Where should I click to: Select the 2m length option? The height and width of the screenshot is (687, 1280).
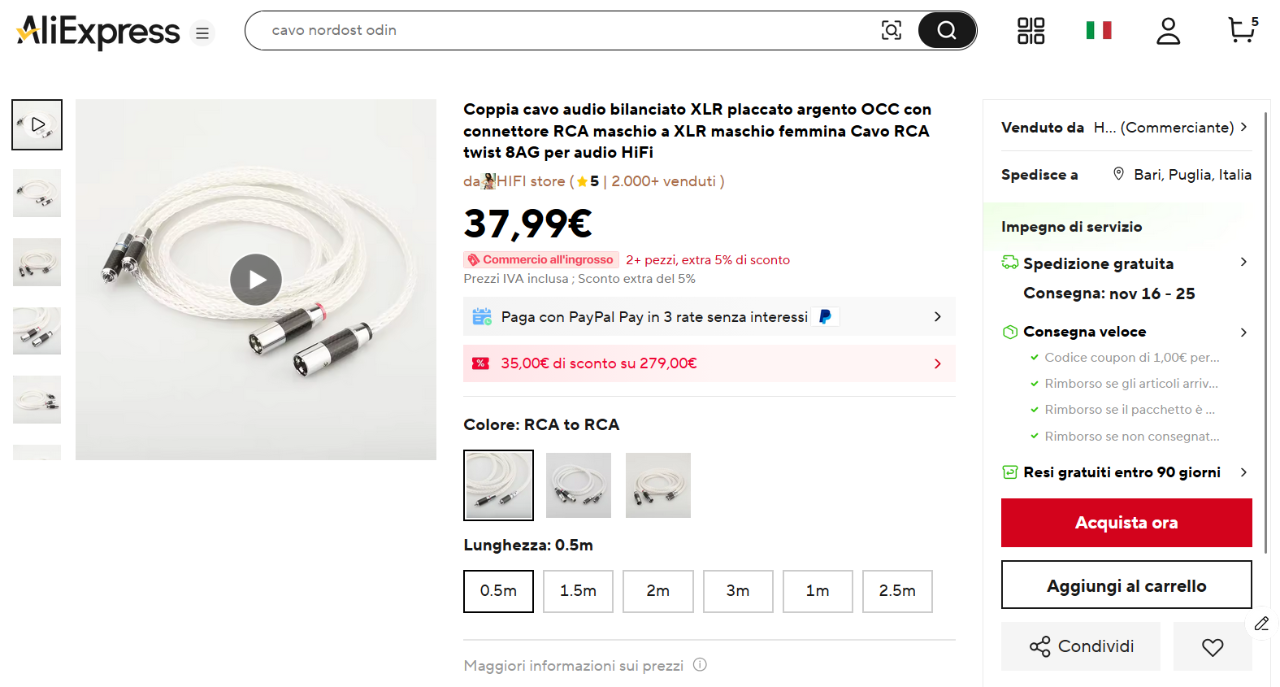pos(658,591)
